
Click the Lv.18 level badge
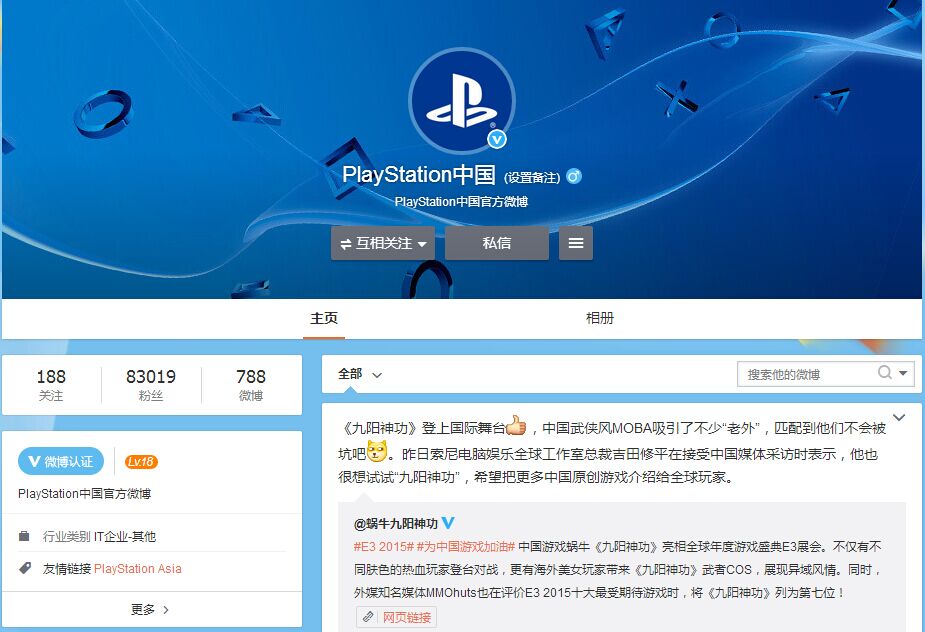(x=141, y=461)
